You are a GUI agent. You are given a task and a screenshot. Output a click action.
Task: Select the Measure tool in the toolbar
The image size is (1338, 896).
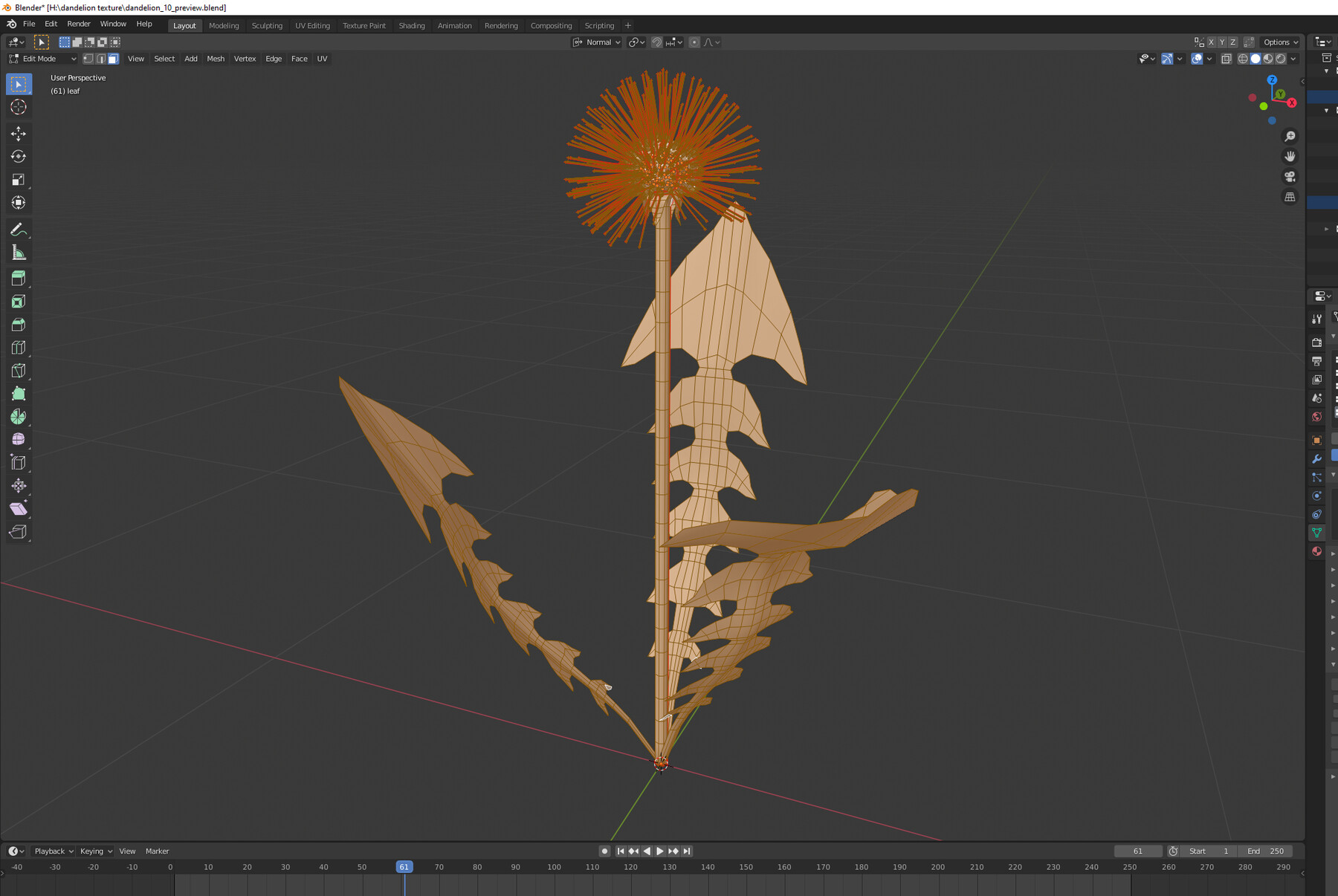click(19, 252)
